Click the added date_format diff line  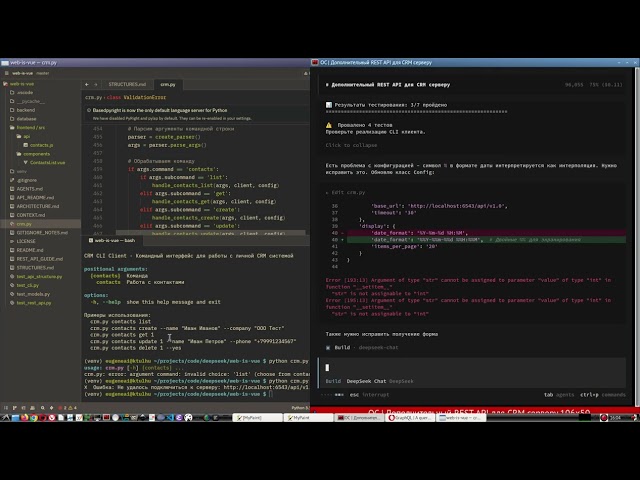click(x=486, y=240)
